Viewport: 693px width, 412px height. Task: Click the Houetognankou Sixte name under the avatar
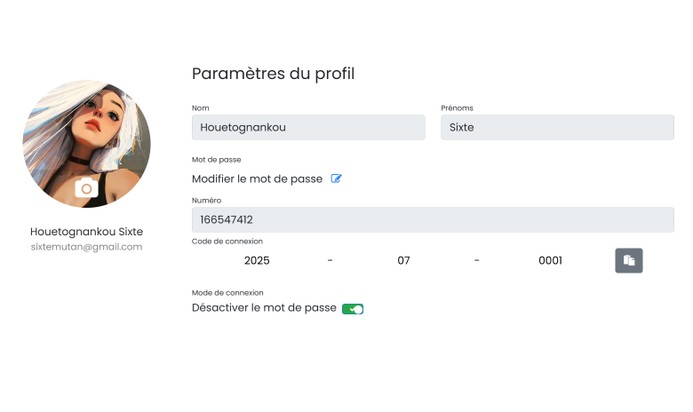pos(87,232)
